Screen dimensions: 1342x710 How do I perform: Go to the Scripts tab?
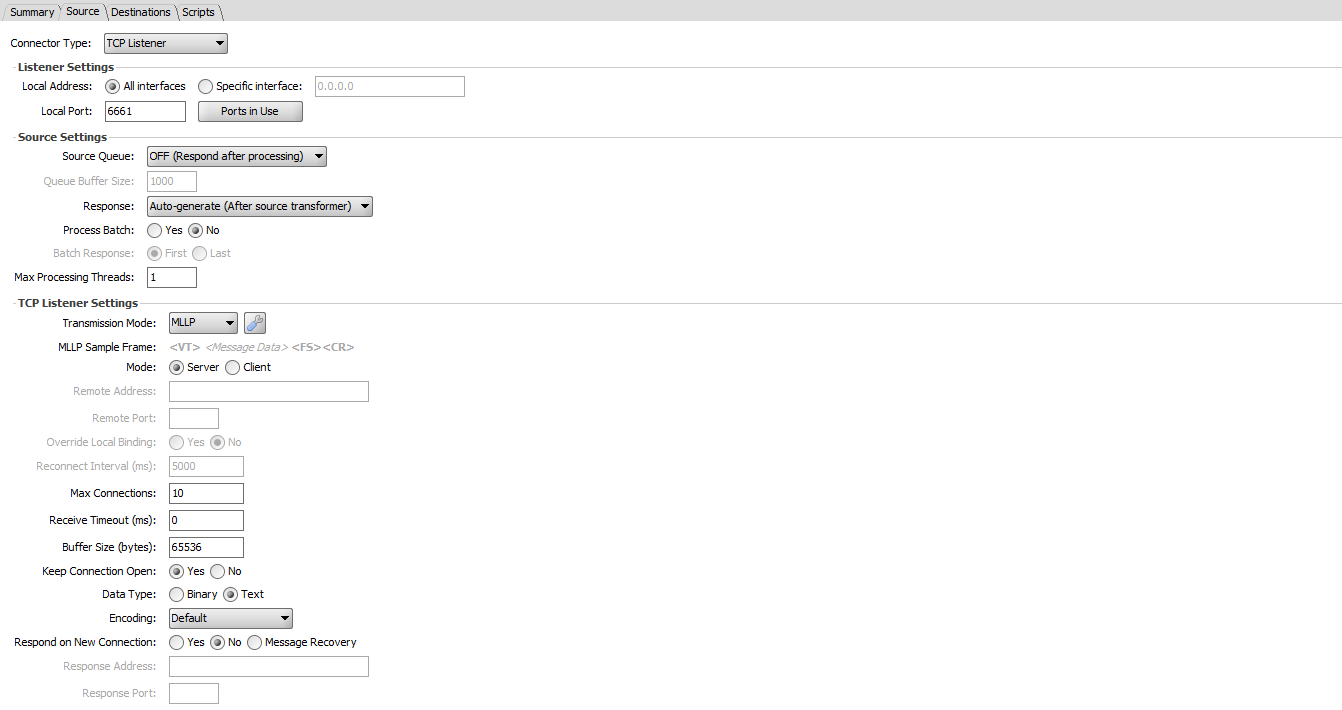[198, 12]
